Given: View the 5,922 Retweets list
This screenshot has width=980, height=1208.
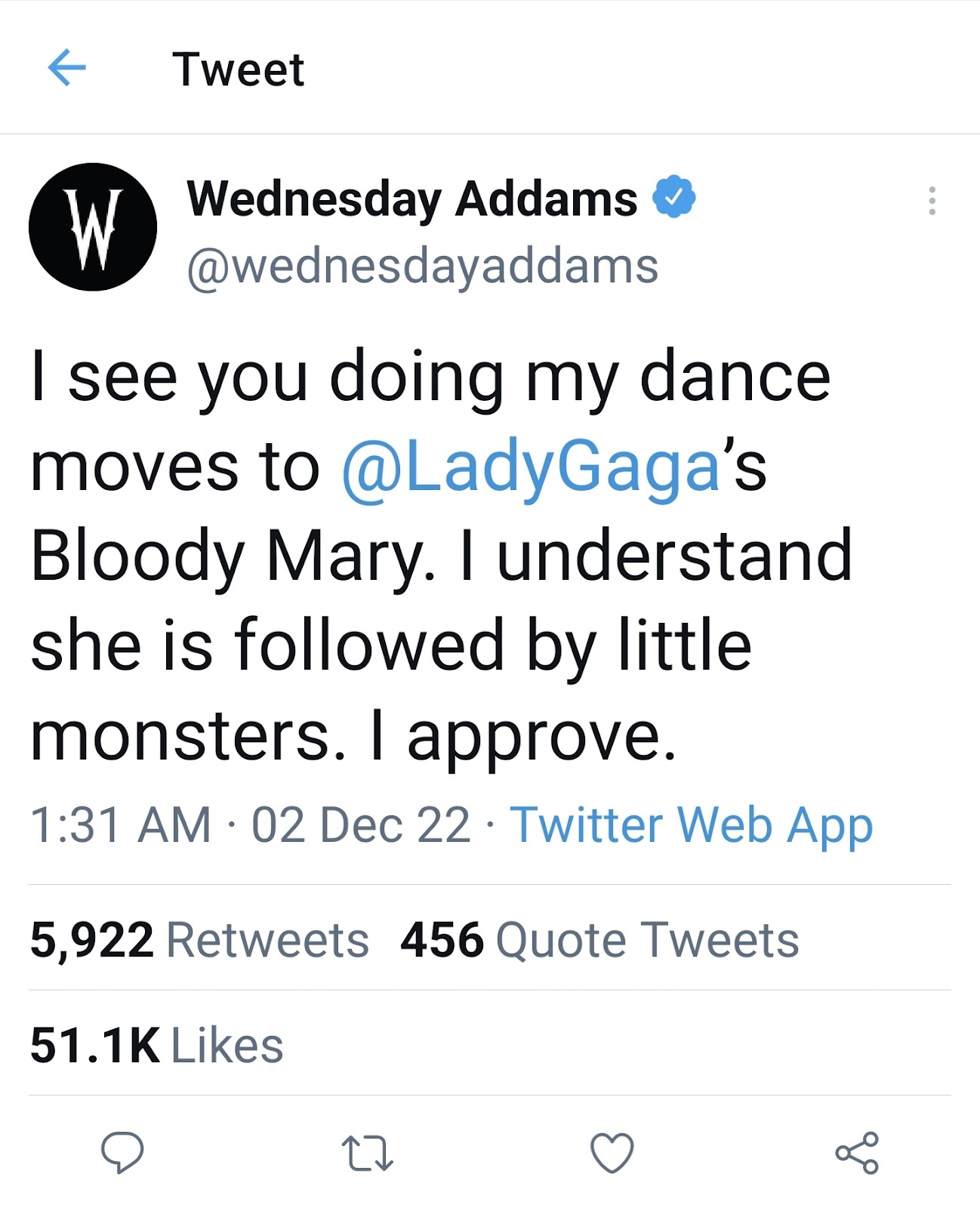Looking at the screenshot, I should tap(199, 940).
